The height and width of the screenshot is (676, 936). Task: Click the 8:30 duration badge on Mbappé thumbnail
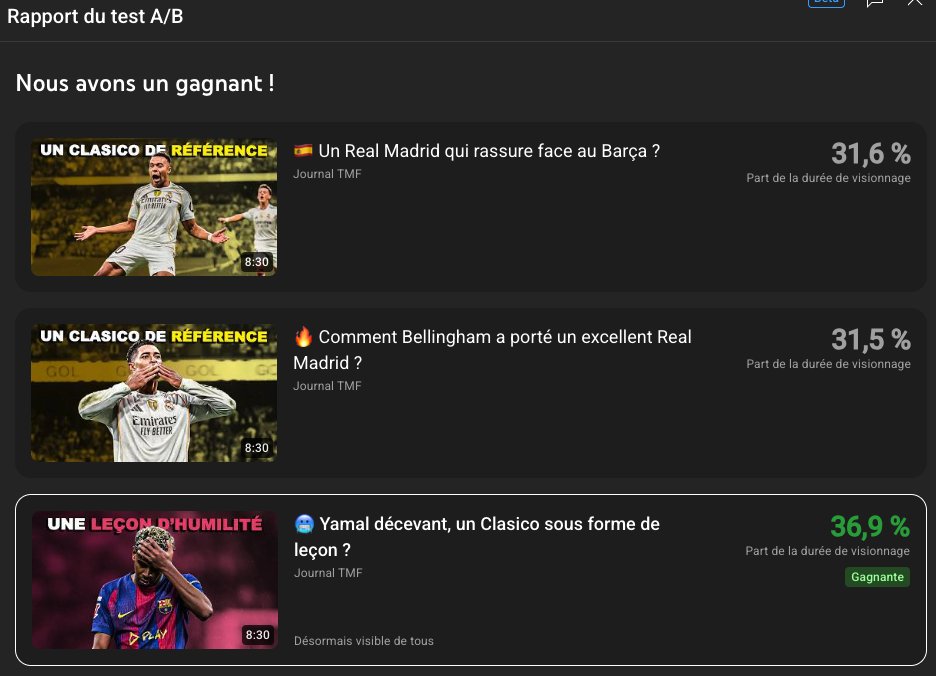coord(257,262)
